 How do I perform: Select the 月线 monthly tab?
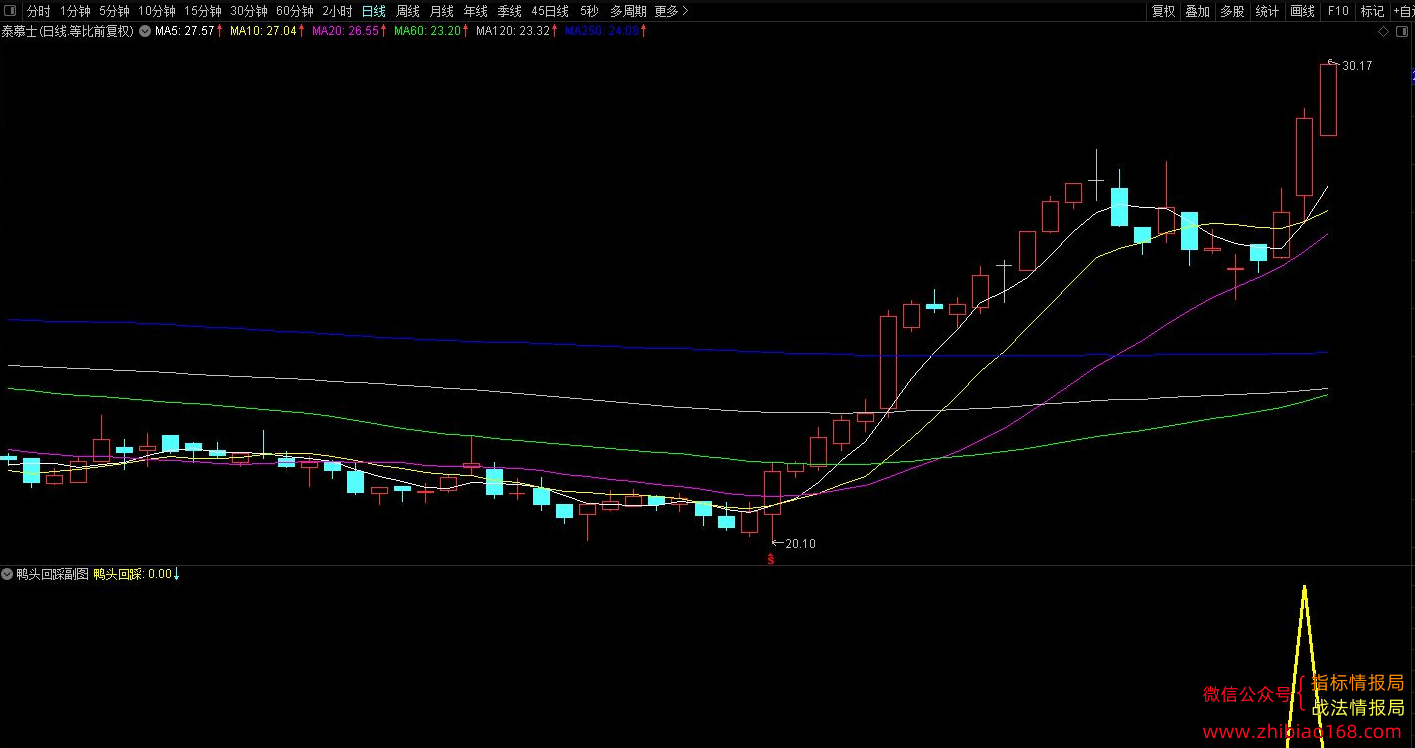pyautogui.click(x=441, y=11)
